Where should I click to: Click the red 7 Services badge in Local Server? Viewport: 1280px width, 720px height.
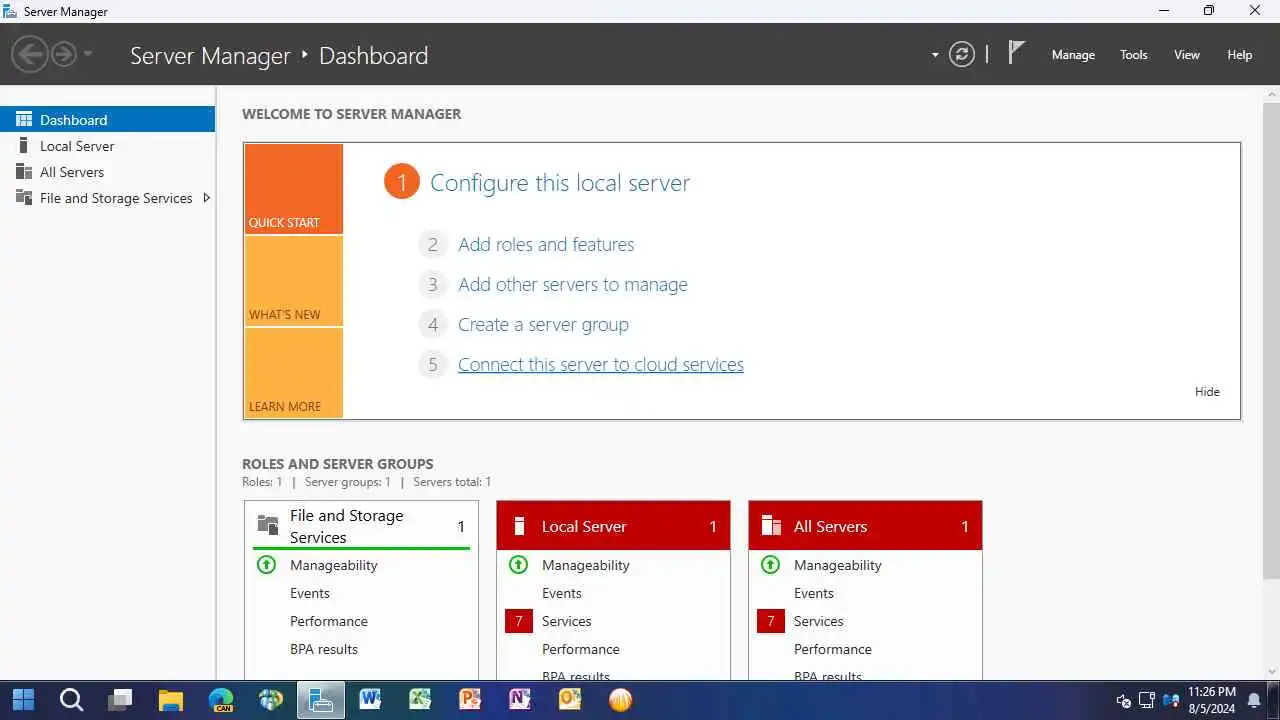click(519, 621)
